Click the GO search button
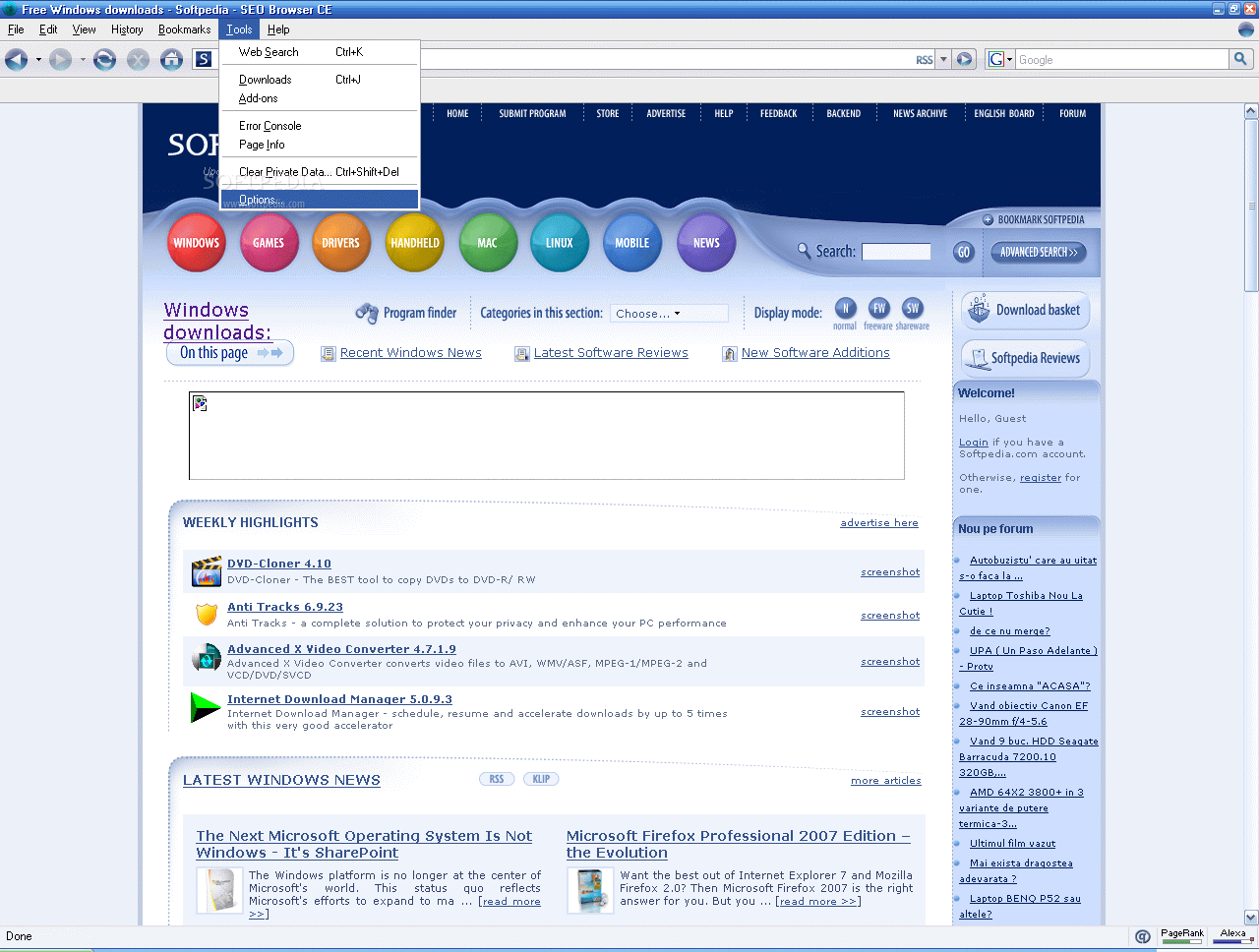This screenshot has width=1259, height=952. click(964, 252)
